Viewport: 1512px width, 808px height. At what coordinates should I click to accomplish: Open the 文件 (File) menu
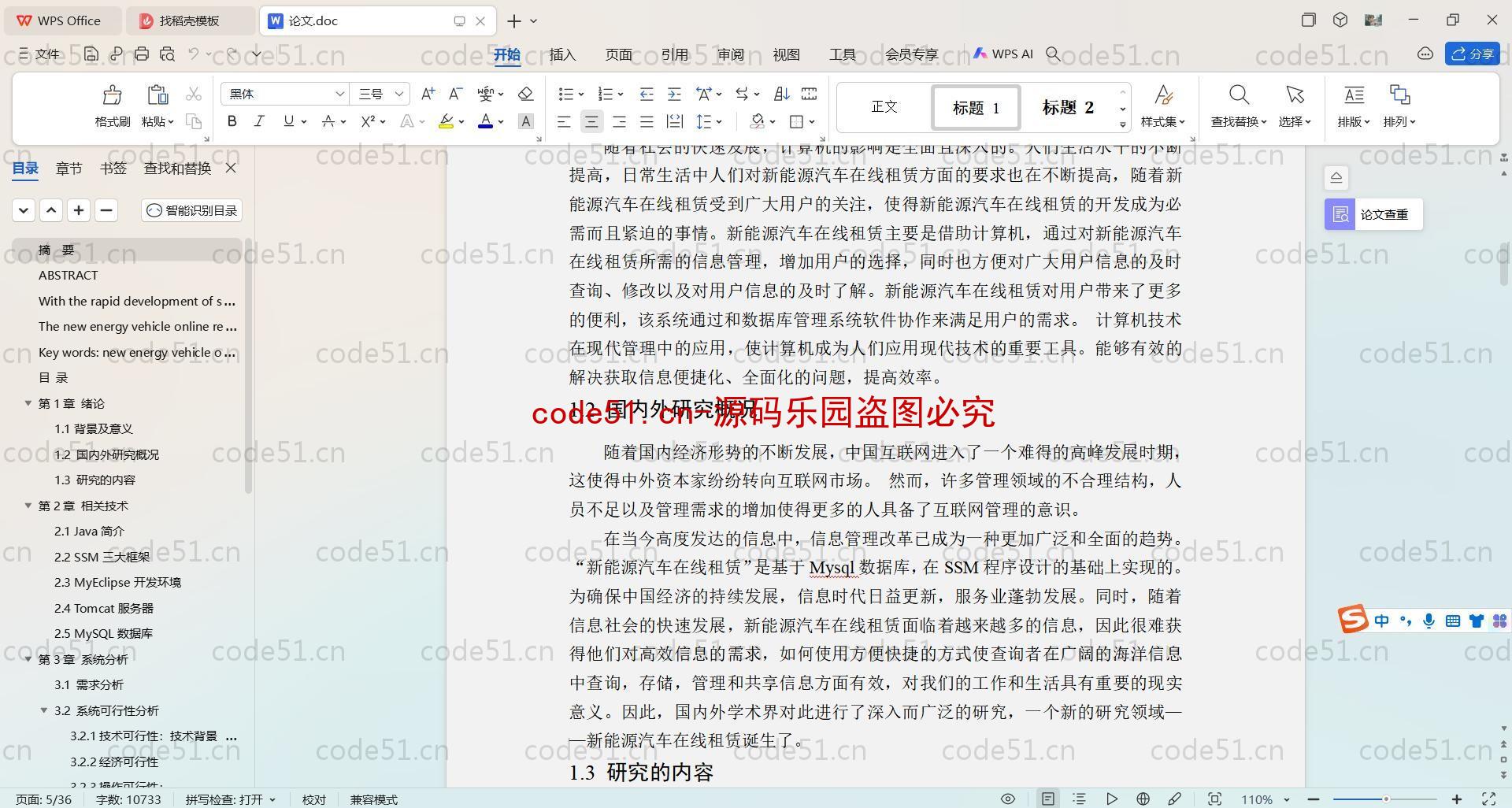39,54
